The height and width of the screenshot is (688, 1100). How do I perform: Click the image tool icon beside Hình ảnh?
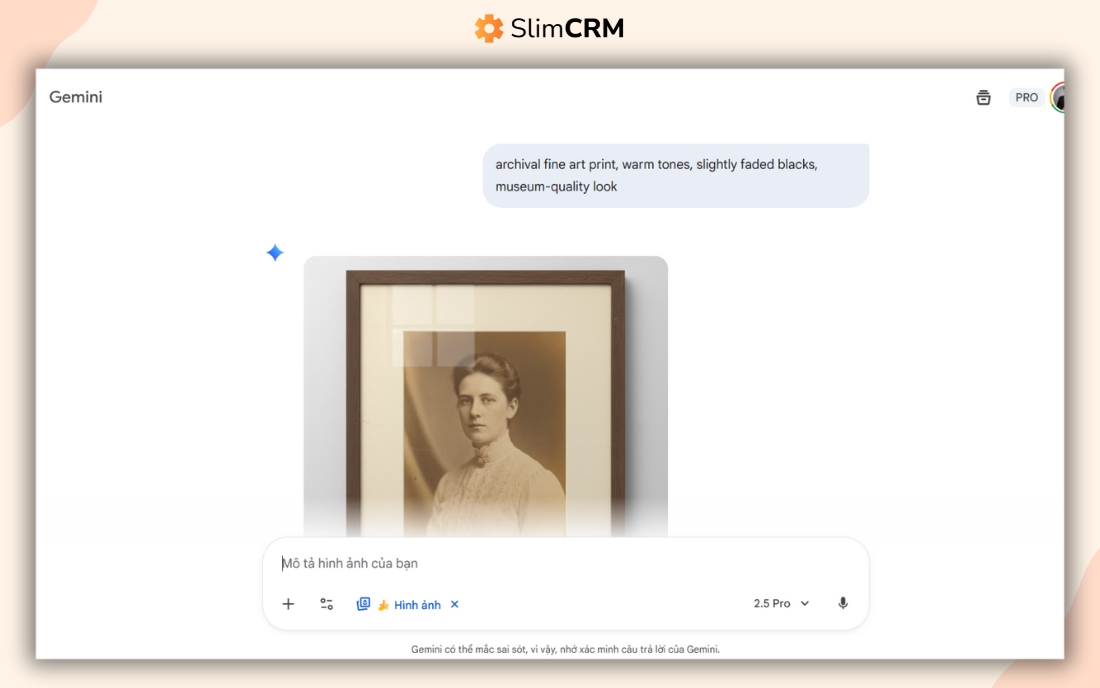[x=363, y=604]
